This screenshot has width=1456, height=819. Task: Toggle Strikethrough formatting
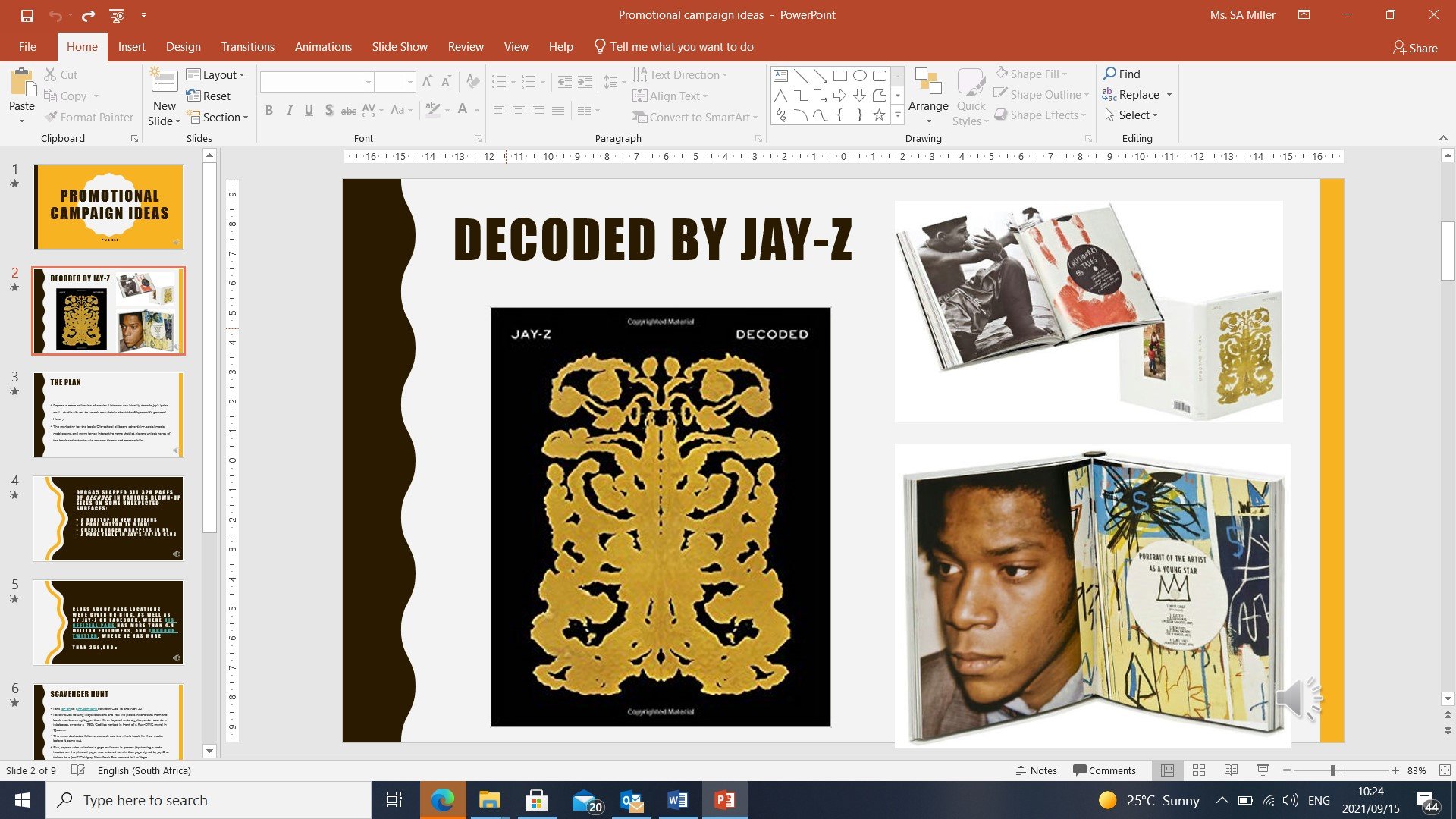(348, 111)
